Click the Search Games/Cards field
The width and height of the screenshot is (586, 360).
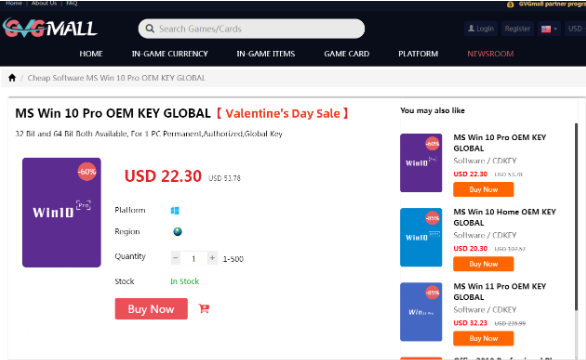click(252, 29)
